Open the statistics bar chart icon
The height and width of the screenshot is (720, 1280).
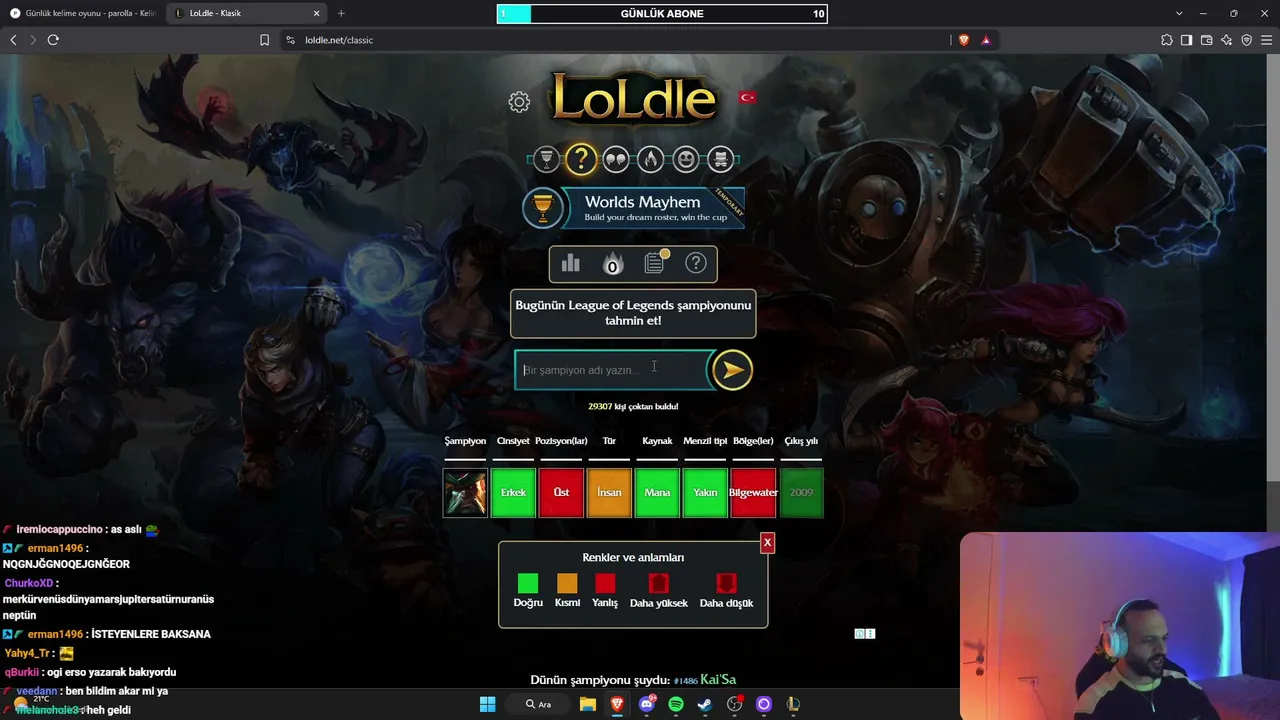pyautogui.click(x=571, y=263)
